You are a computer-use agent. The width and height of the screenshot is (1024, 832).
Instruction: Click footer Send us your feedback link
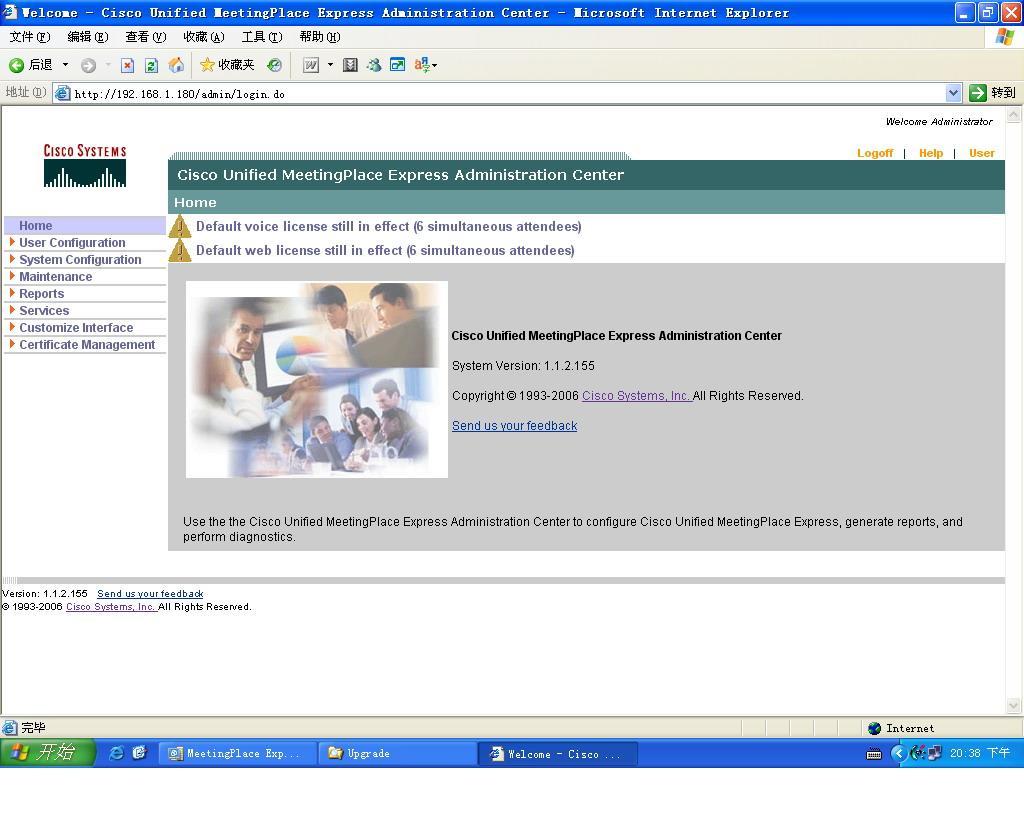coord(150,594)
